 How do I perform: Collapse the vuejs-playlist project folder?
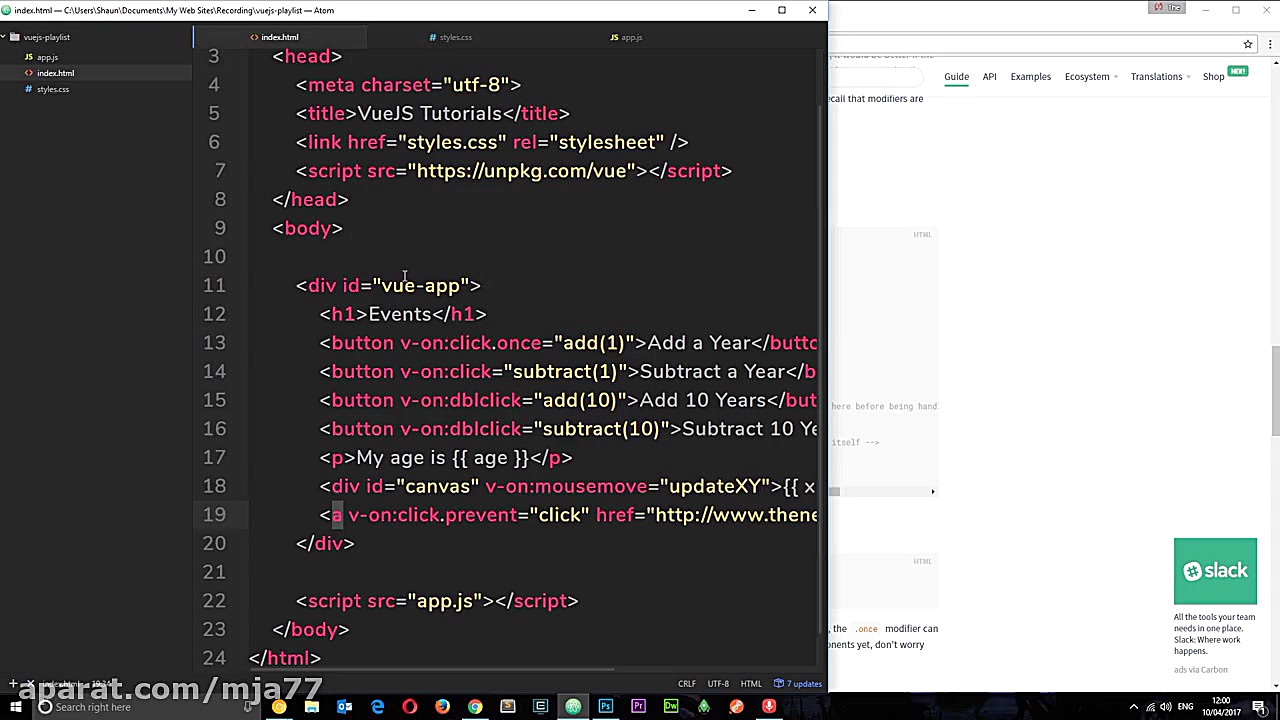tap(40, 37)
